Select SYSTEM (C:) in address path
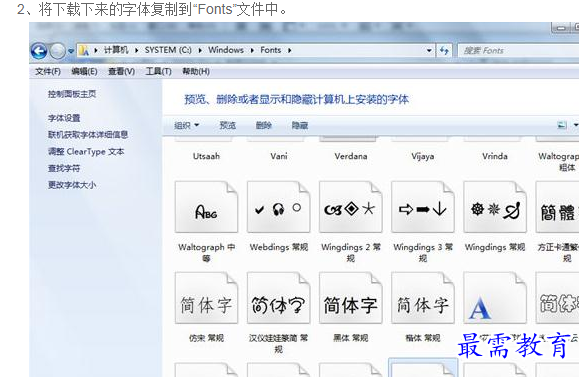The height and width of the screenshot is (377, 579). click(x=168, y=50)
